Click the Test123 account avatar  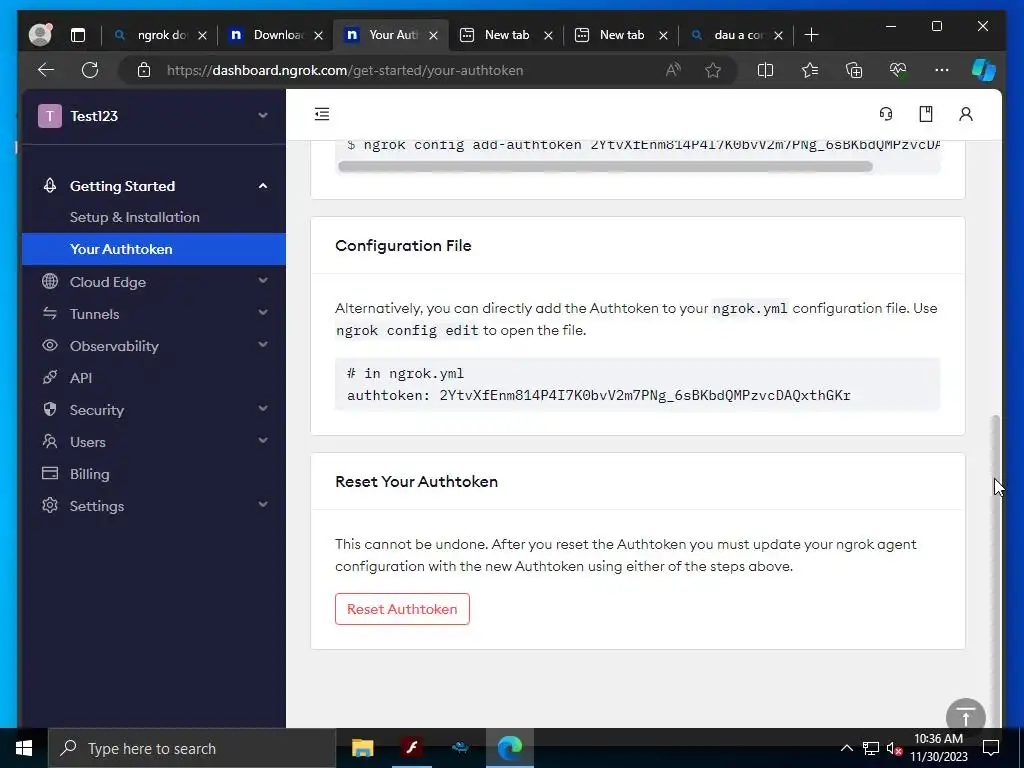50,116
